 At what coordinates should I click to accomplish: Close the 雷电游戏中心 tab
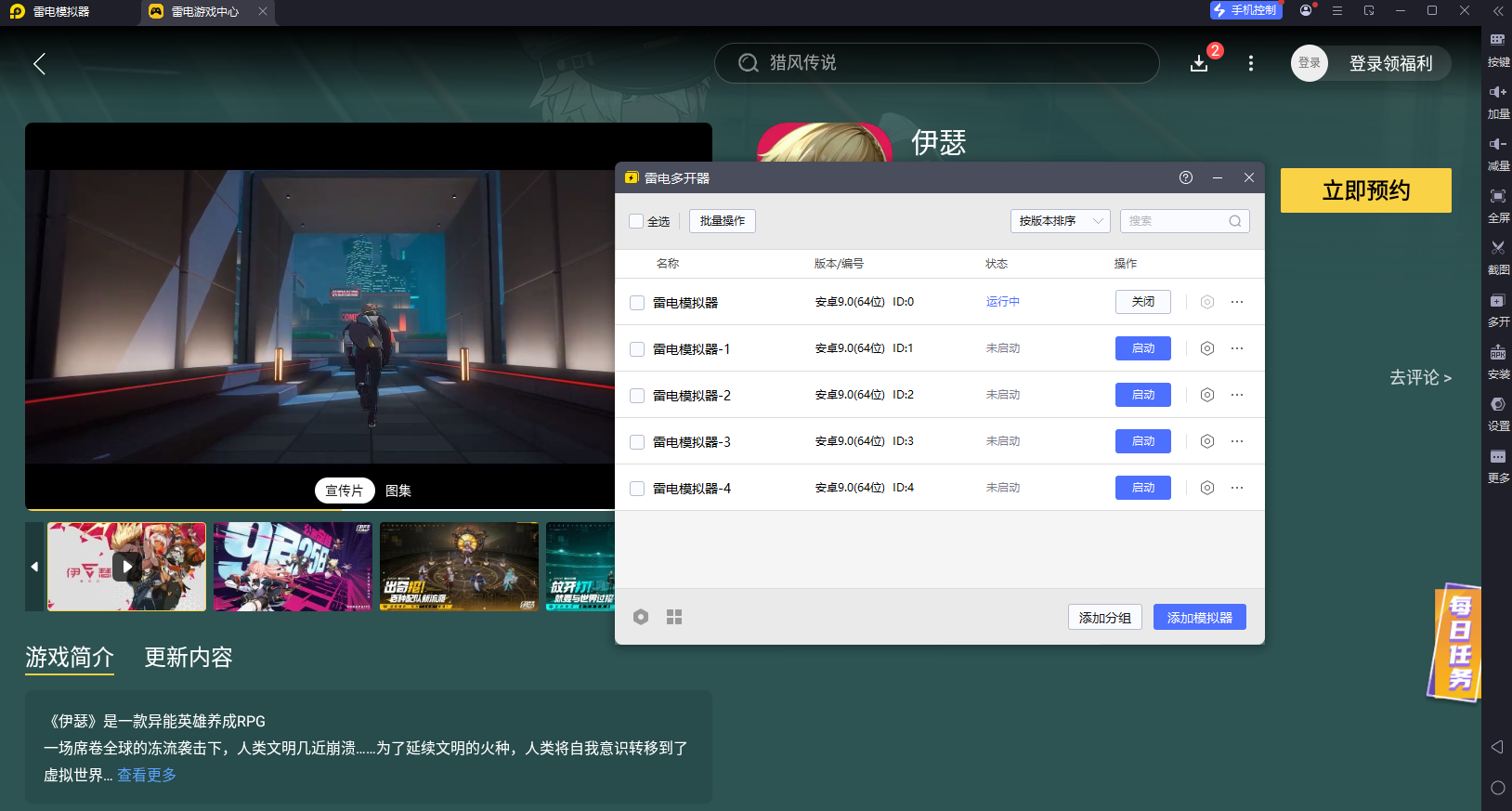[263, 11]
